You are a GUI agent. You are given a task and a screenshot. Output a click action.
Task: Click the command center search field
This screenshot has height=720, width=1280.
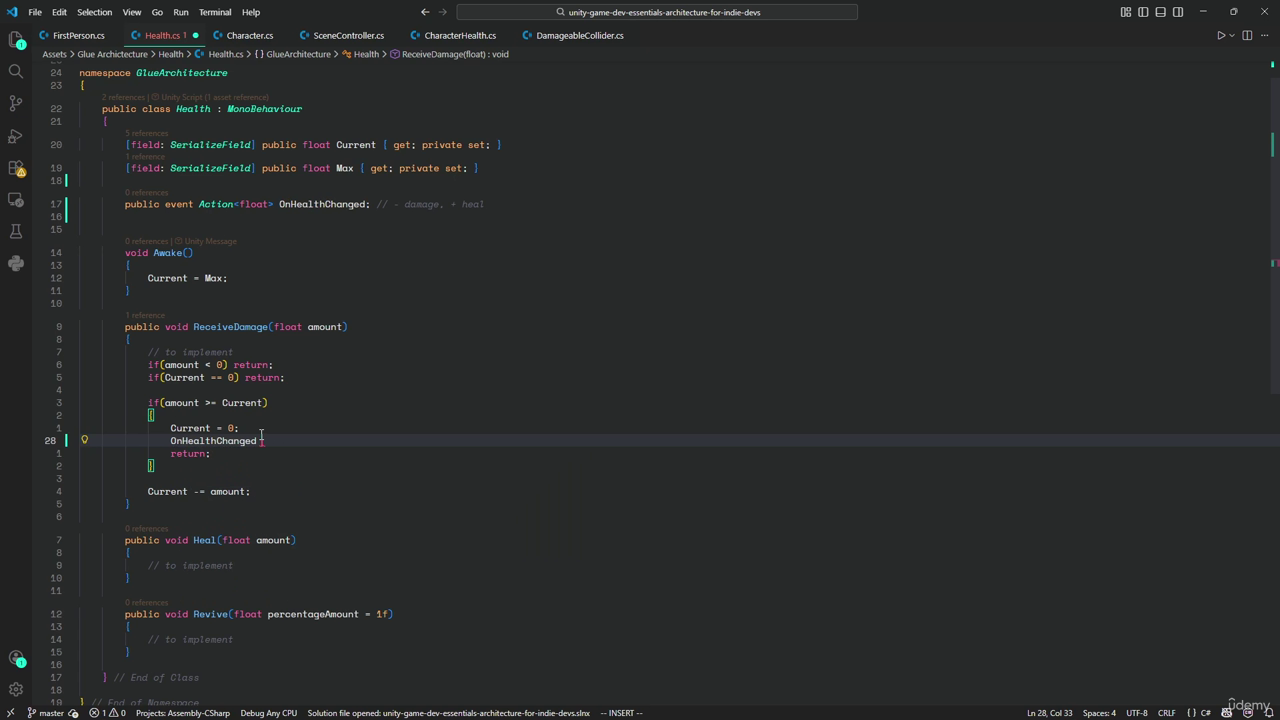tap(657, 12)
